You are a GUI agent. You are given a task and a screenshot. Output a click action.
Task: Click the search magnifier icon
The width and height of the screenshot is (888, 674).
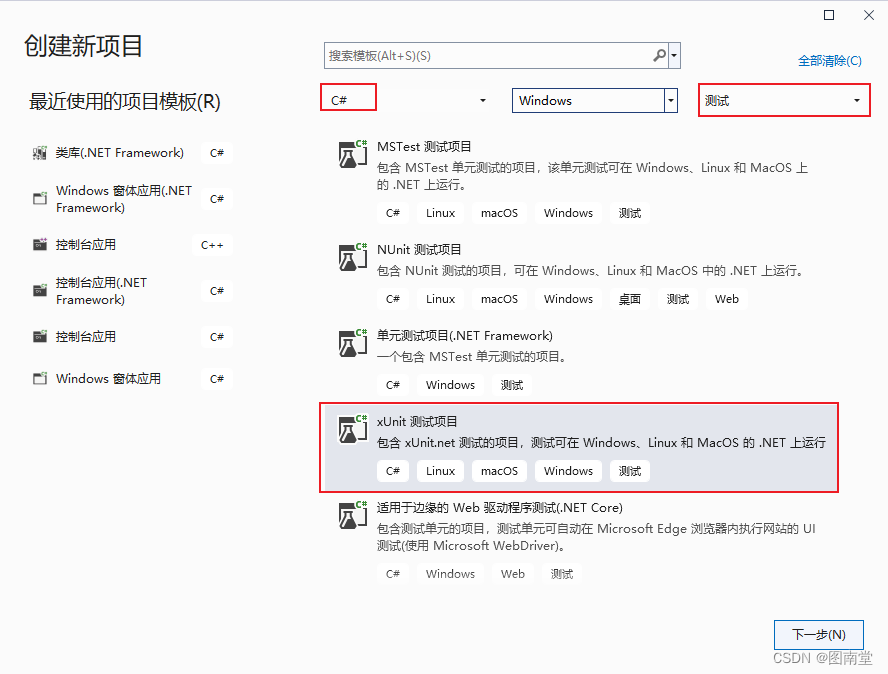pyautogui.click(x=657, y=54)
